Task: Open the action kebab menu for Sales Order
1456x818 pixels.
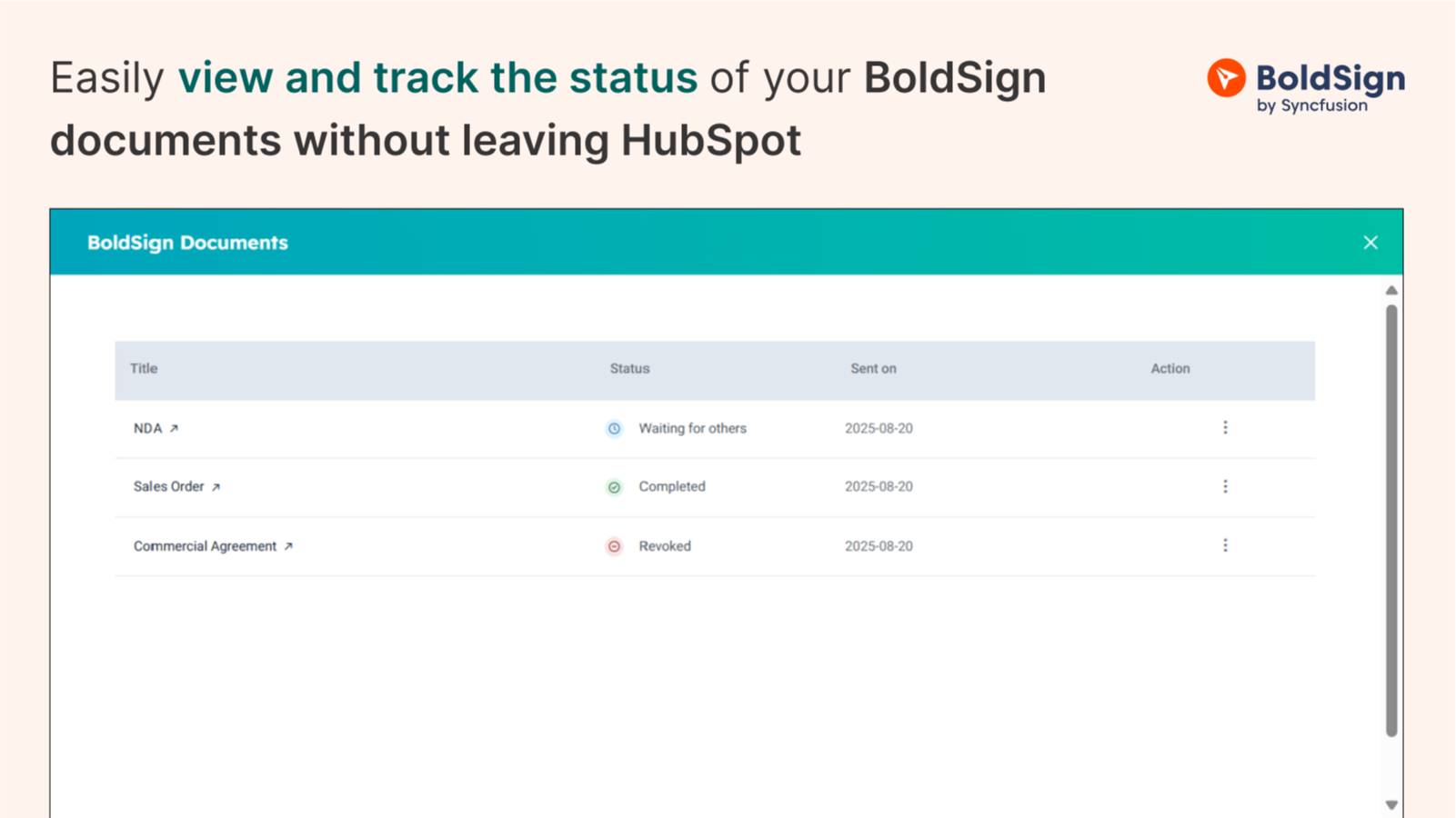Action: (1225, 486)
